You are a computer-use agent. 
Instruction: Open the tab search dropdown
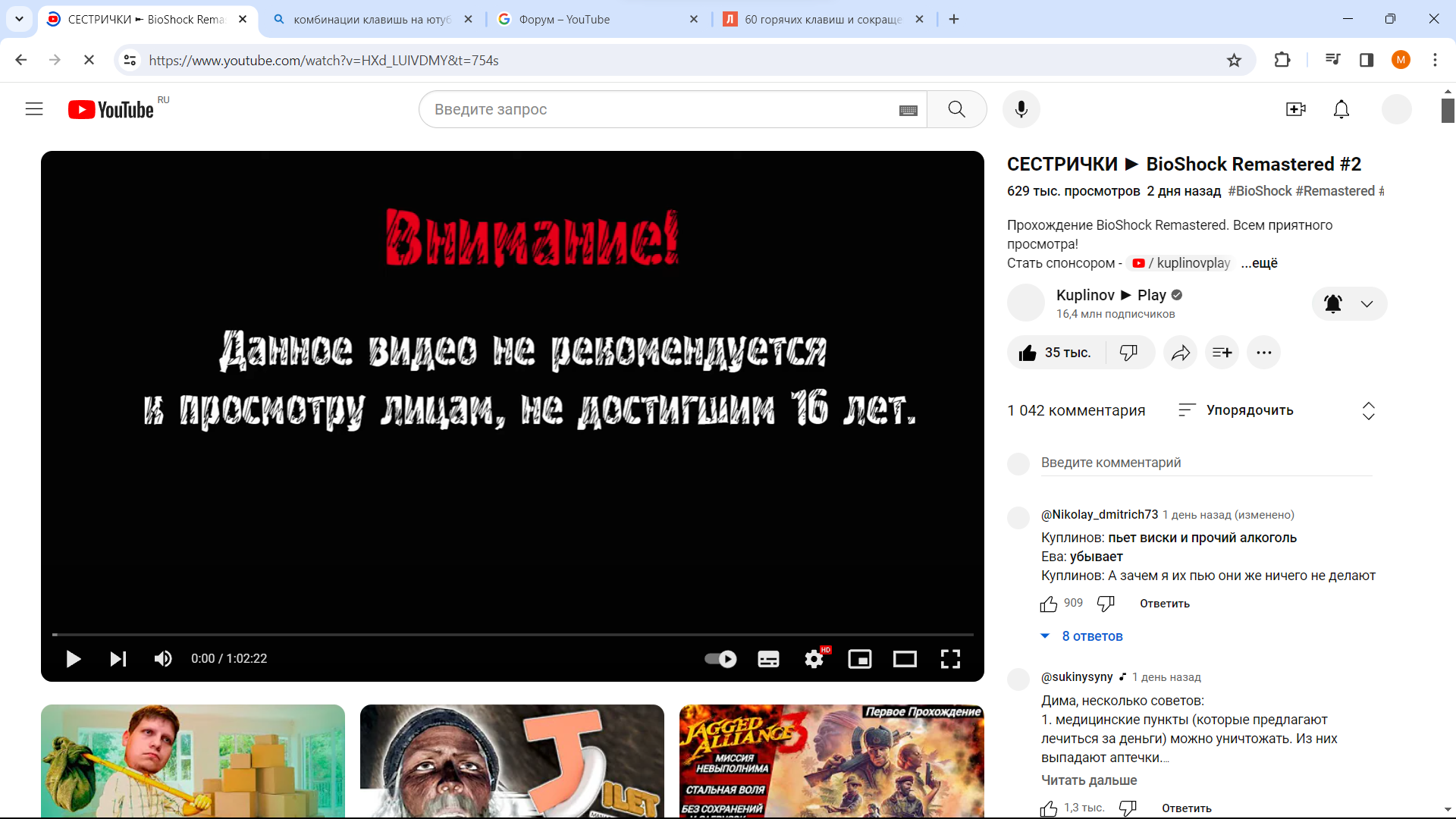[x=19, y=19]
